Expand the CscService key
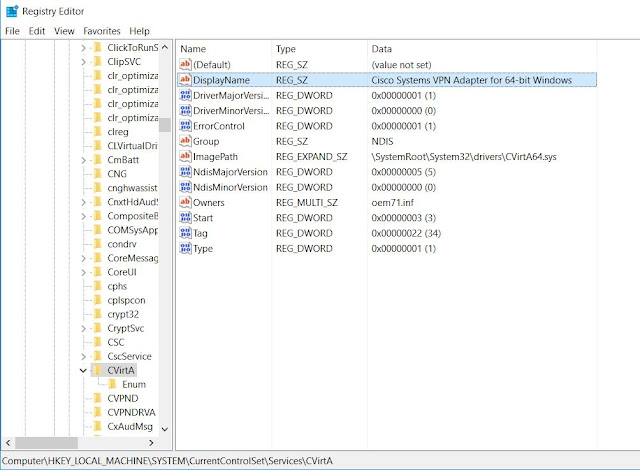Image resolution: width=640 pixels, height=470 pixels. click(83, 357)
